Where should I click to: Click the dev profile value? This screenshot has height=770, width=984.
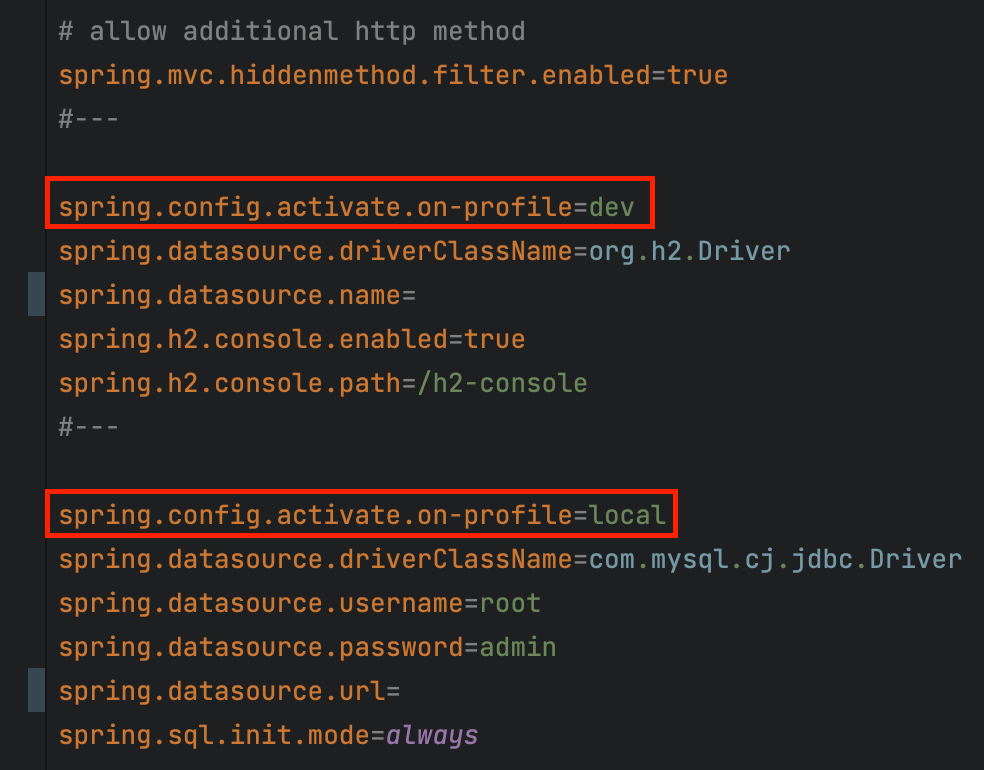click(614, 206)
